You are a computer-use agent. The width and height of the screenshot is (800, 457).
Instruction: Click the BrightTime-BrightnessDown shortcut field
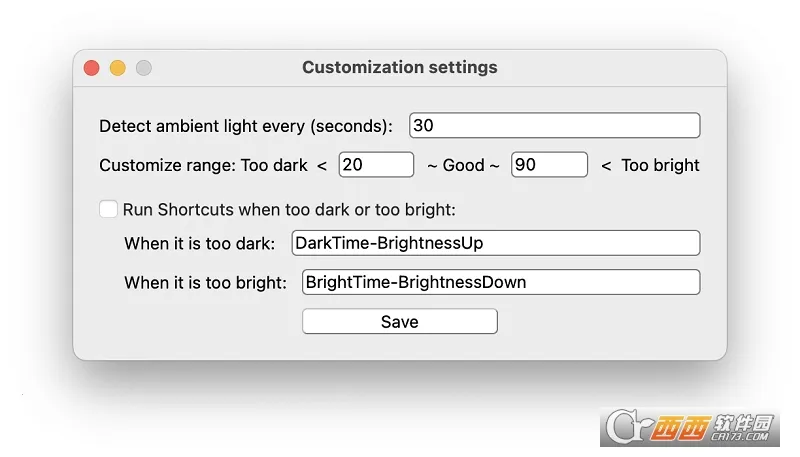500,282
